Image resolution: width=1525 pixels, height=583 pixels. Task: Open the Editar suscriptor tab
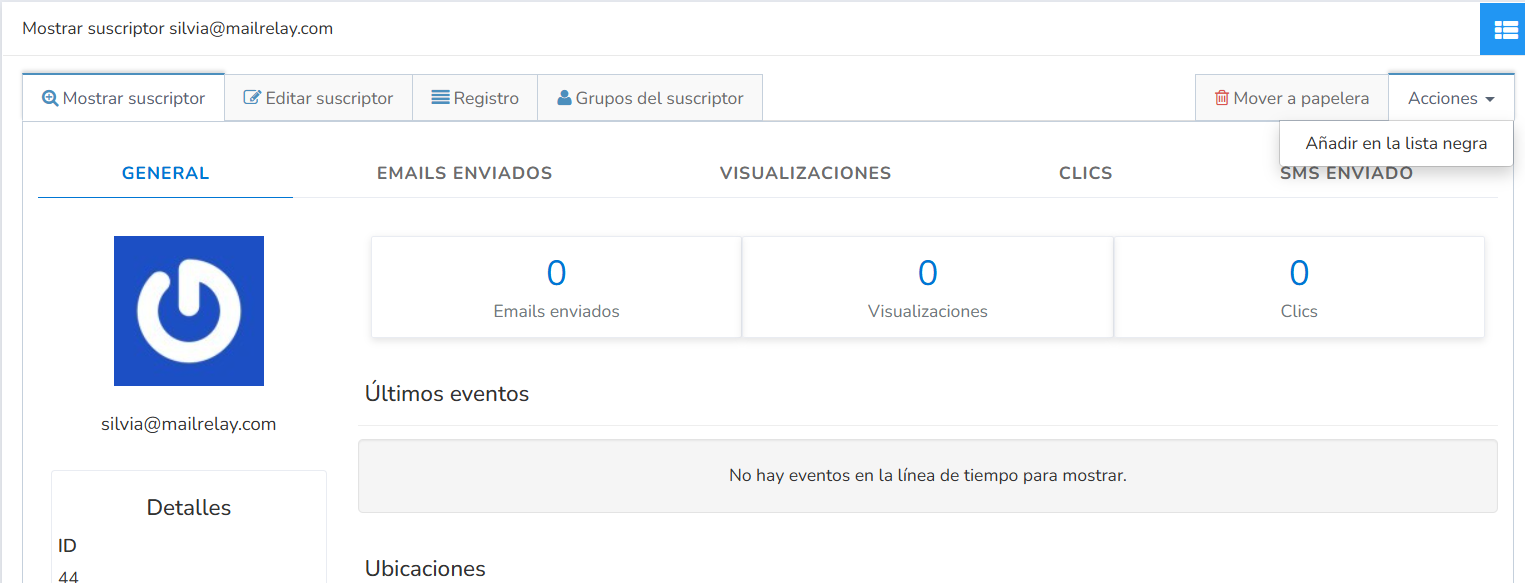(318, 98)
